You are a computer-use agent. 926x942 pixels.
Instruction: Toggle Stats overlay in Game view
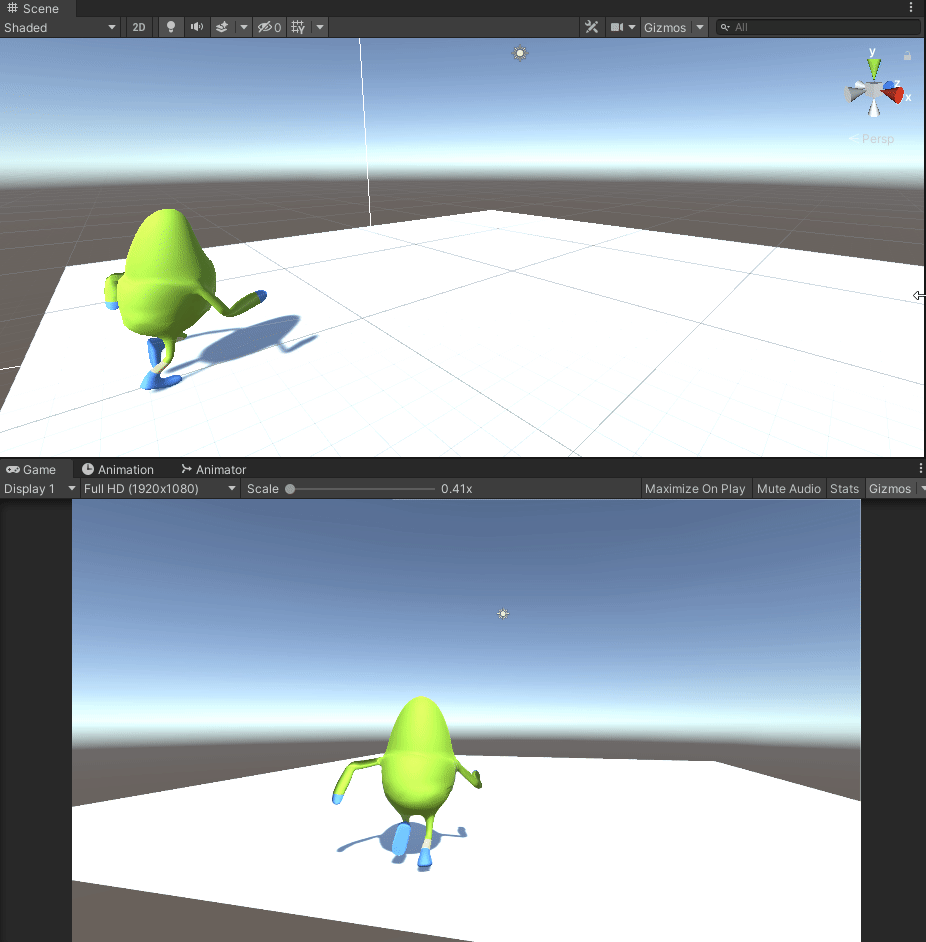point(844,489)
